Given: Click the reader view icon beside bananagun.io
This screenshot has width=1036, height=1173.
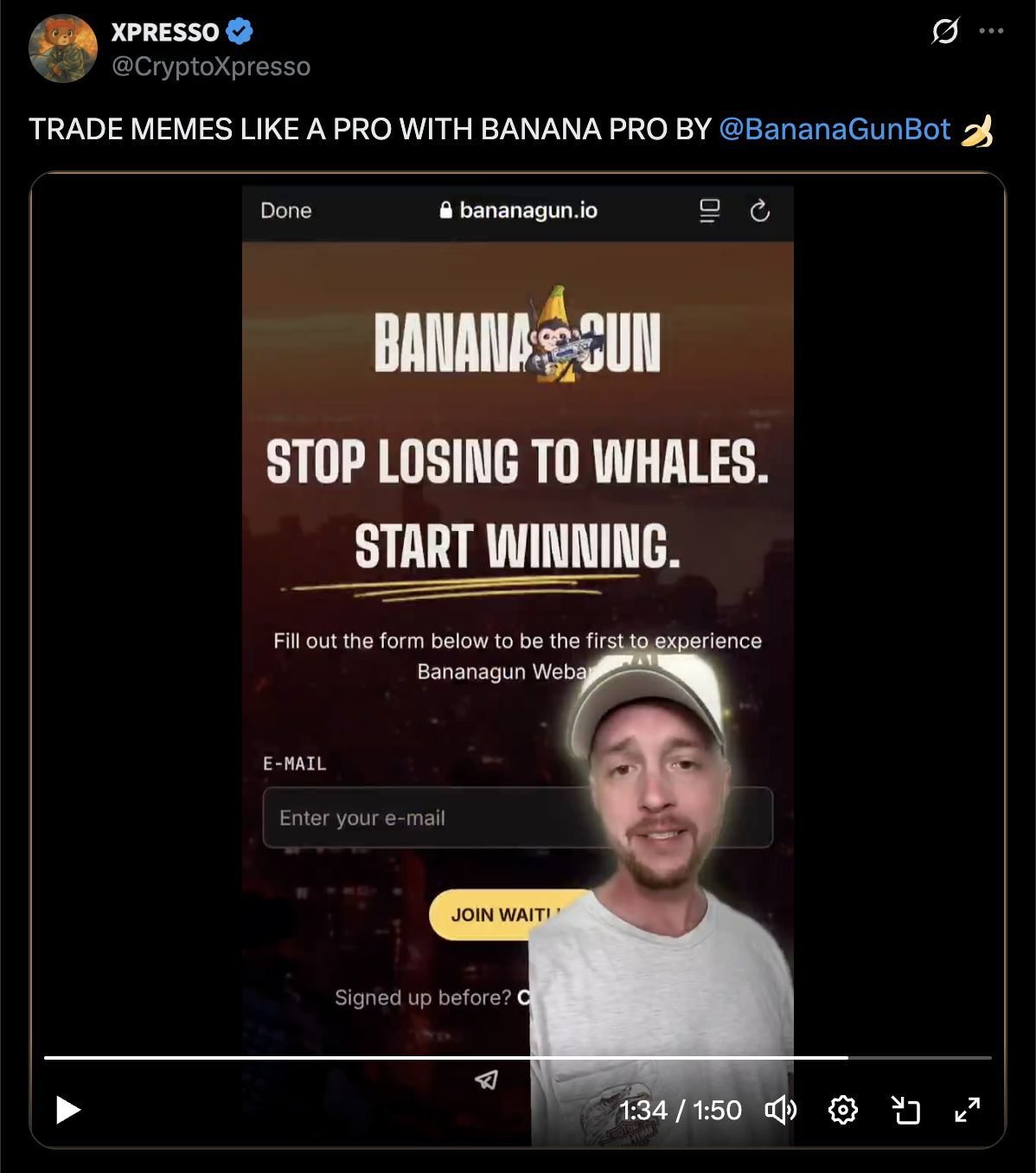Looking at the screenshot, I should pos(709,211).
